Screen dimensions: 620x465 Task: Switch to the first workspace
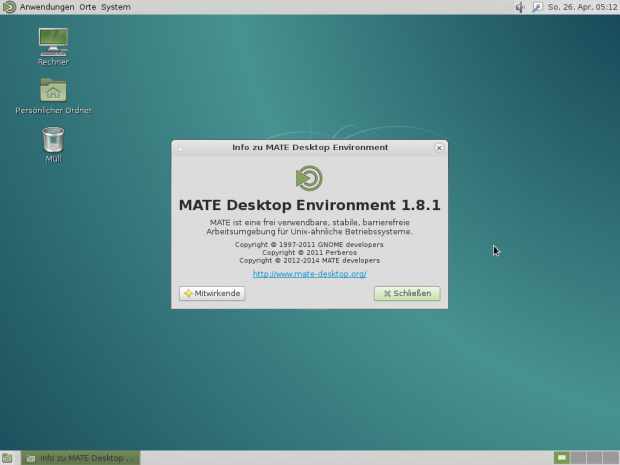pos(561,458)
